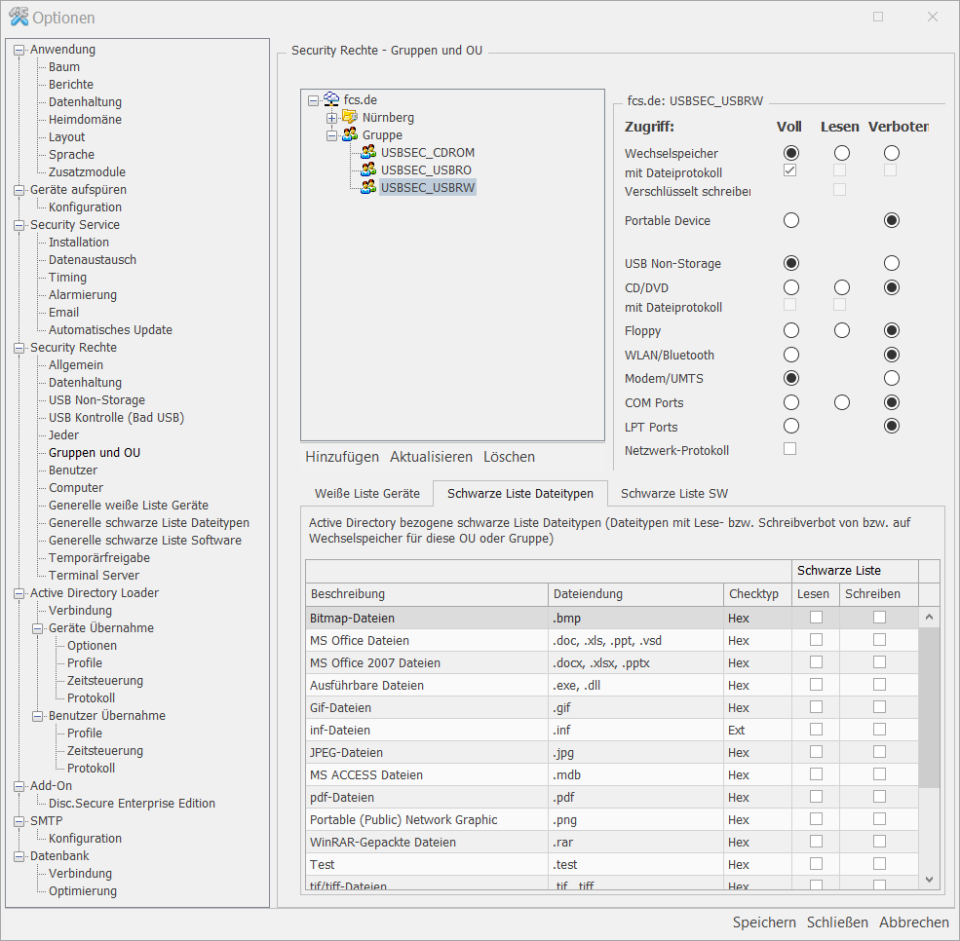Viewport: 960px width, 941px height.
Task: Select Verboten for USB Non-Storage
Action: pyautogui.click(x=891, y=263)
